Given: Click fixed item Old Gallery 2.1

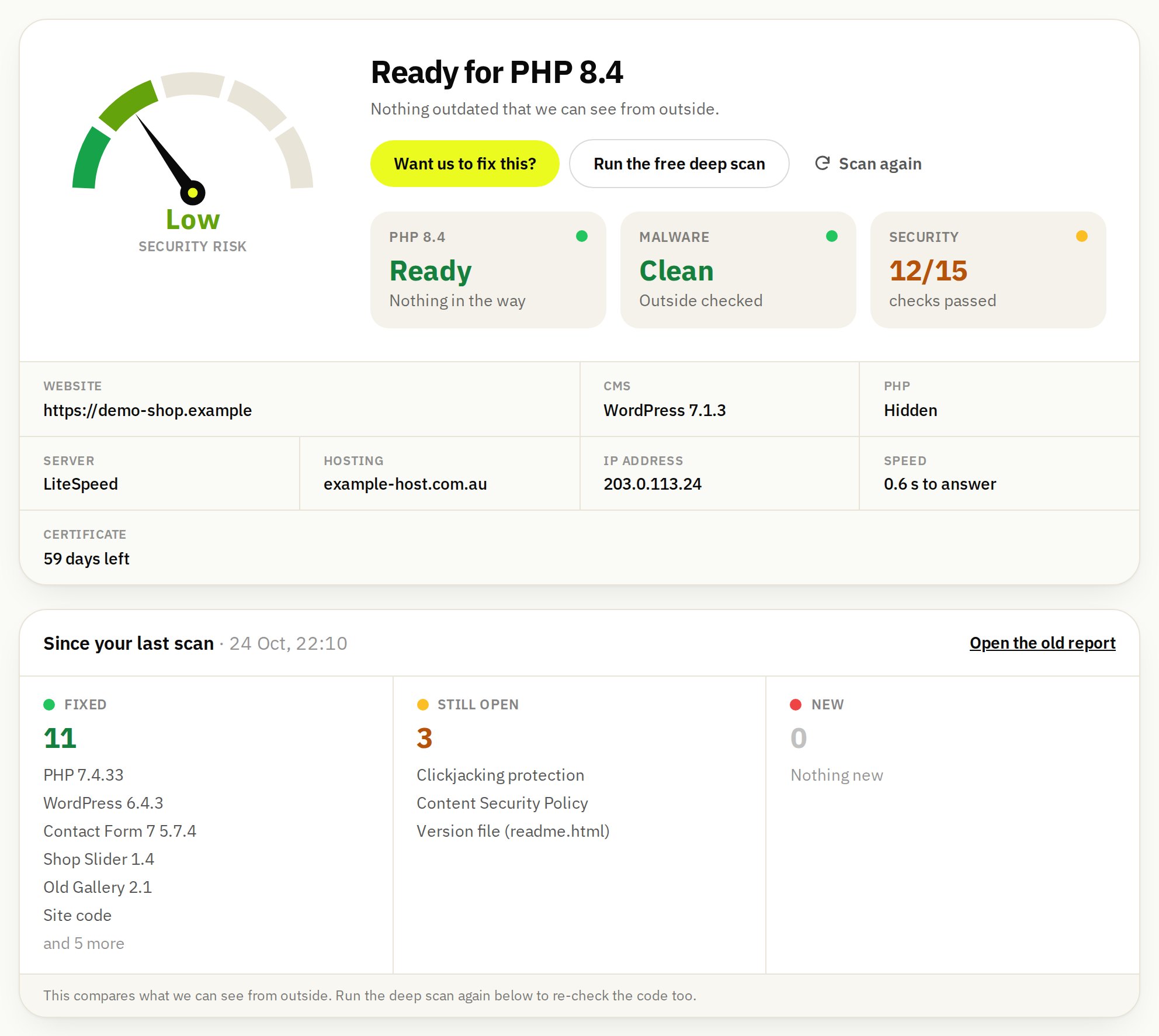Looking at the screenshot, I should point(98,887).
